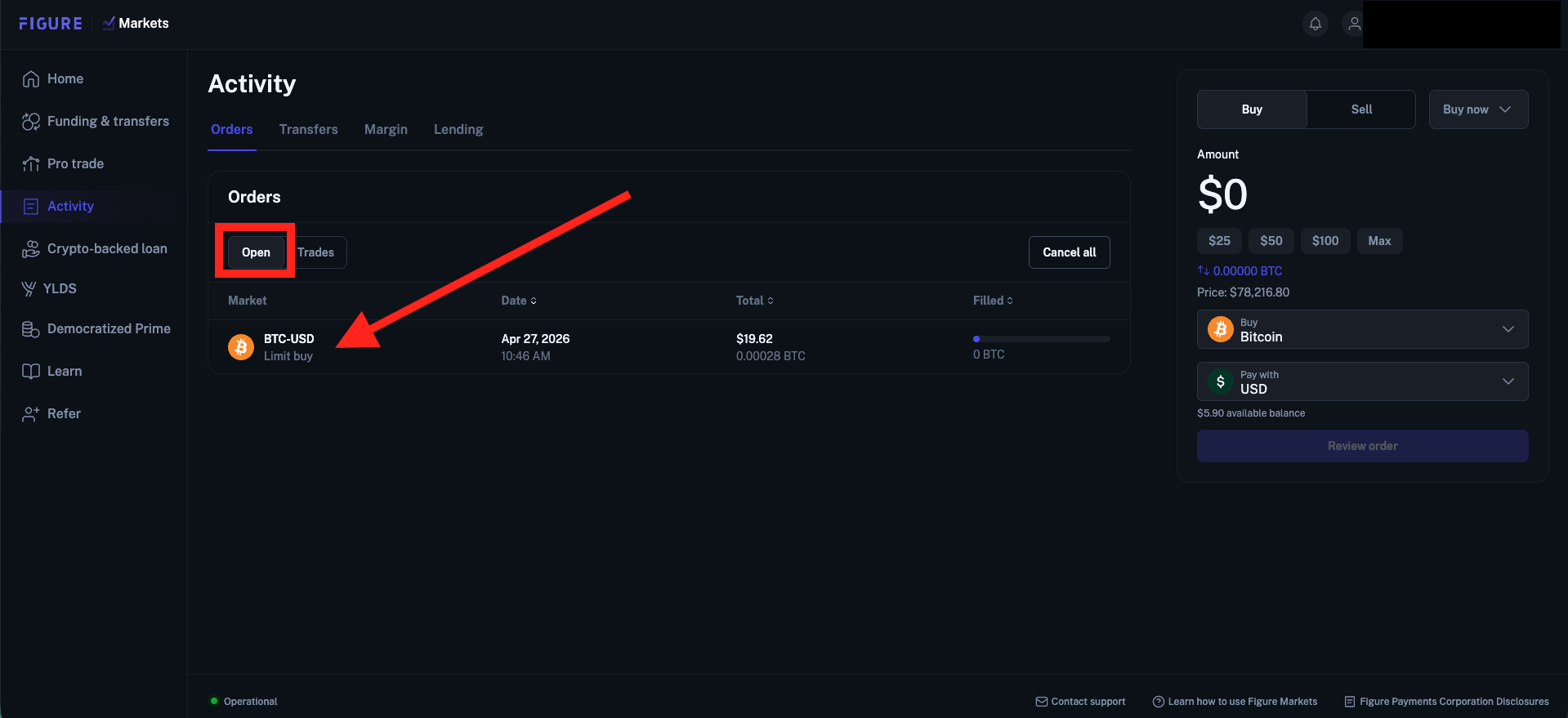Image resolution: width=1568 pixels, height=718 pixels.
Task: Click the Markets checkmark logo icon
Action: [109, 23]
